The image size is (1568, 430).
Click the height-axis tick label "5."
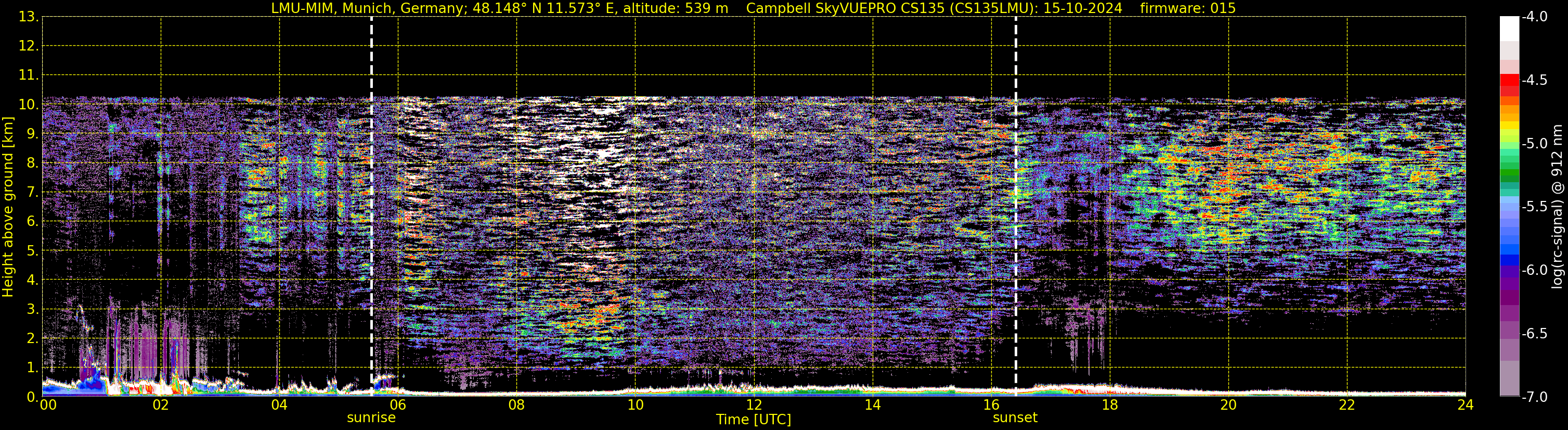(x=32, y=251)
